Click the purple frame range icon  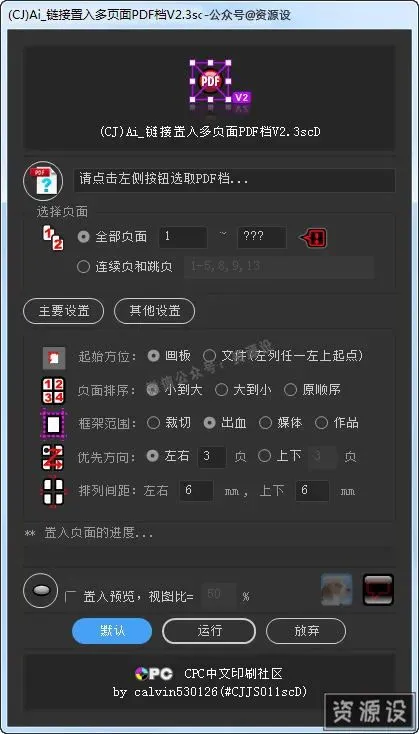(x=53, y=424)
